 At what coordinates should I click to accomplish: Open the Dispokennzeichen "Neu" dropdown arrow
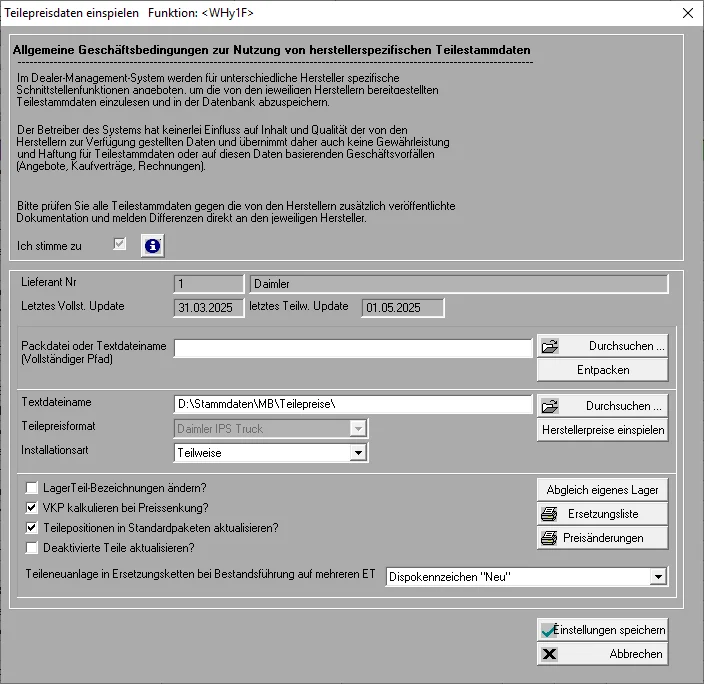[x=658, y=577]
